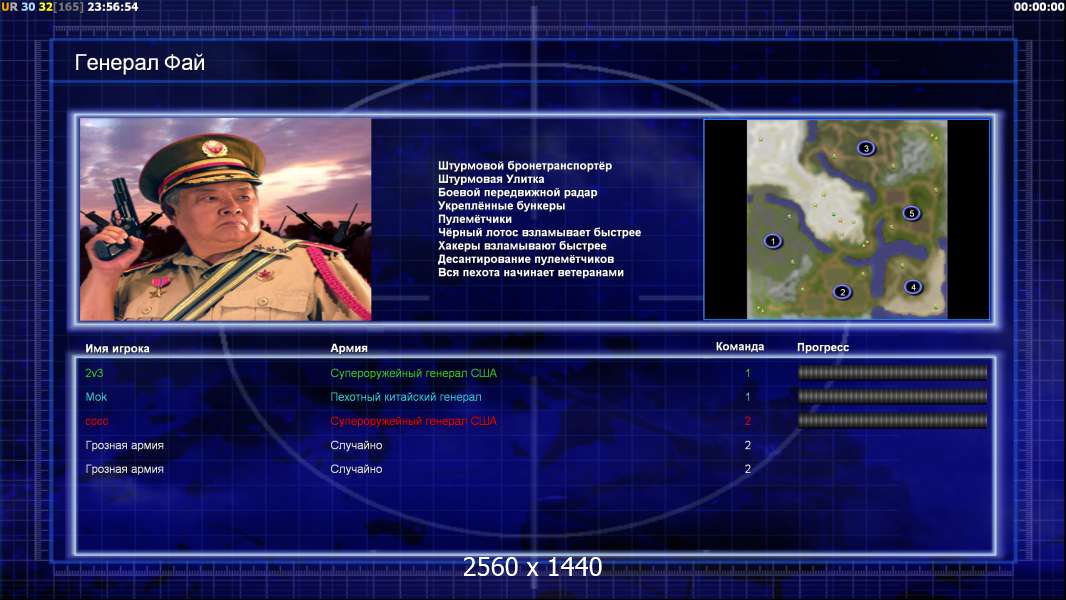Click column header 'Имя игрока'

[117, 349]
